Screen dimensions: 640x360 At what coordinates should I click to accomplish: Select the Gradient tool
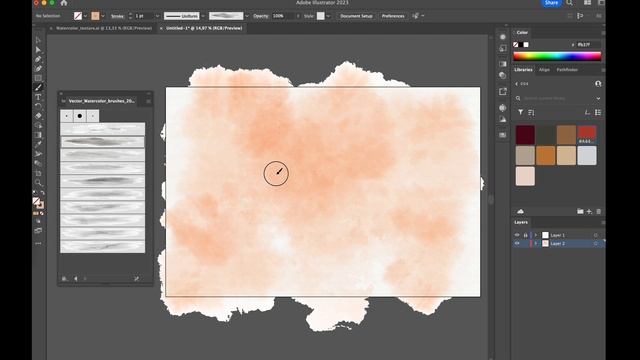38,135
